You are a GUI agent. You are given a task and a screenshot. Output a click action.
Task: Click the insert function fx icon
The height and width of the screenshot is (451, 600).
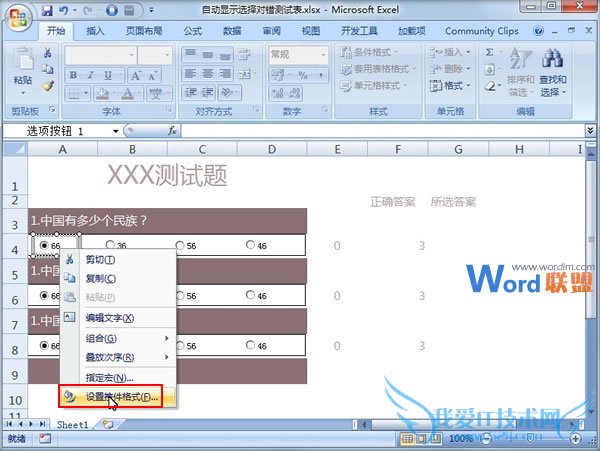(172, 131)
